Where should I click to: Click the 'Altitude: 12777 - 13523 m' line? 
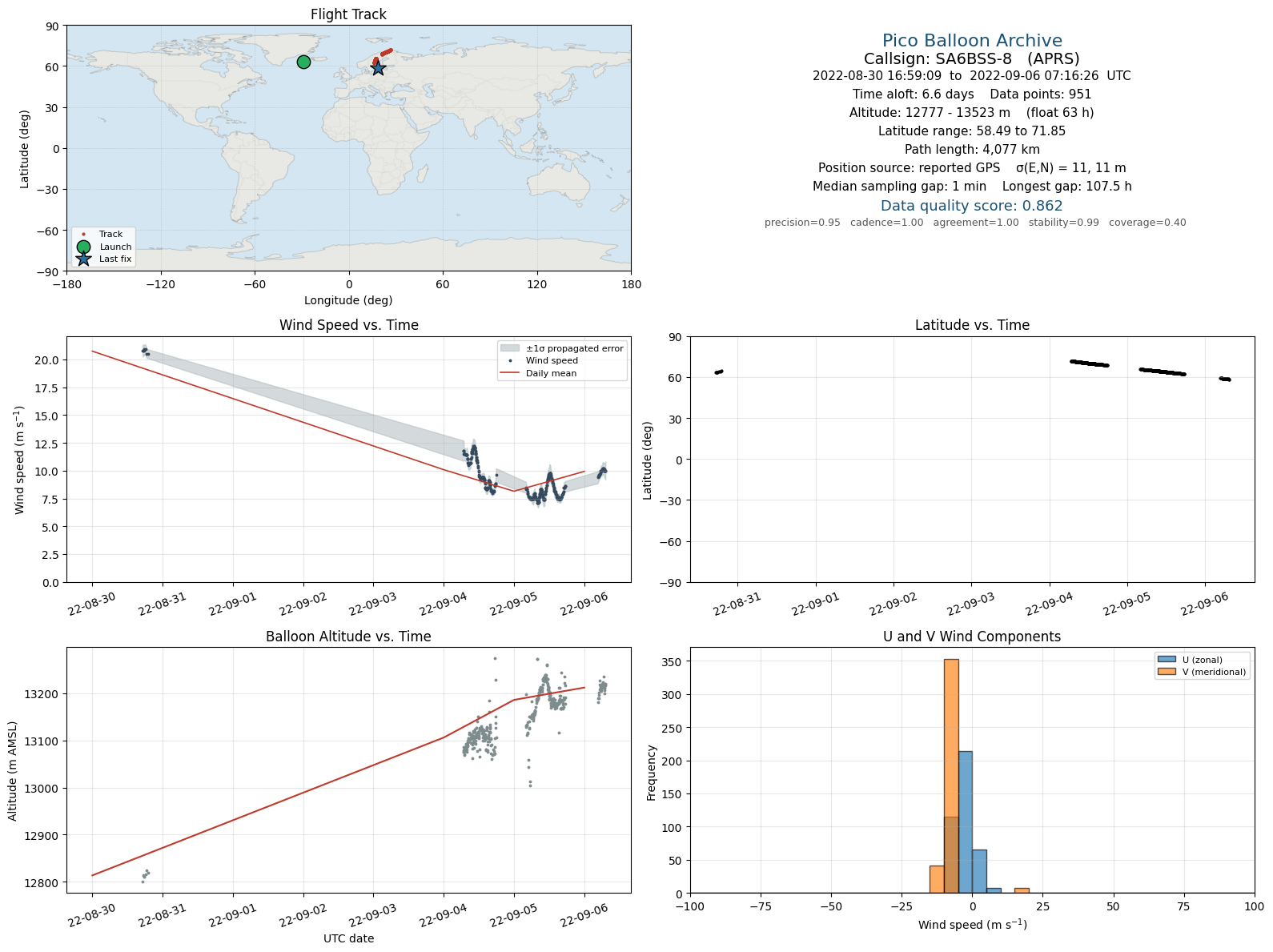[972, 113]
